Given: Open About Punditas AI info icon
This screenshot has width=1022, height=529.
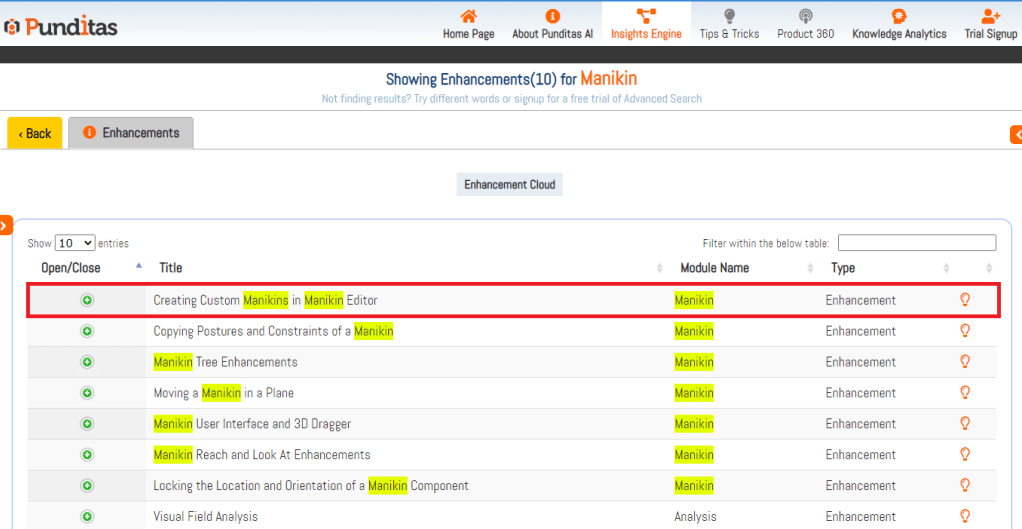Looking at the screenshot, I should click(x=552, y=16).
